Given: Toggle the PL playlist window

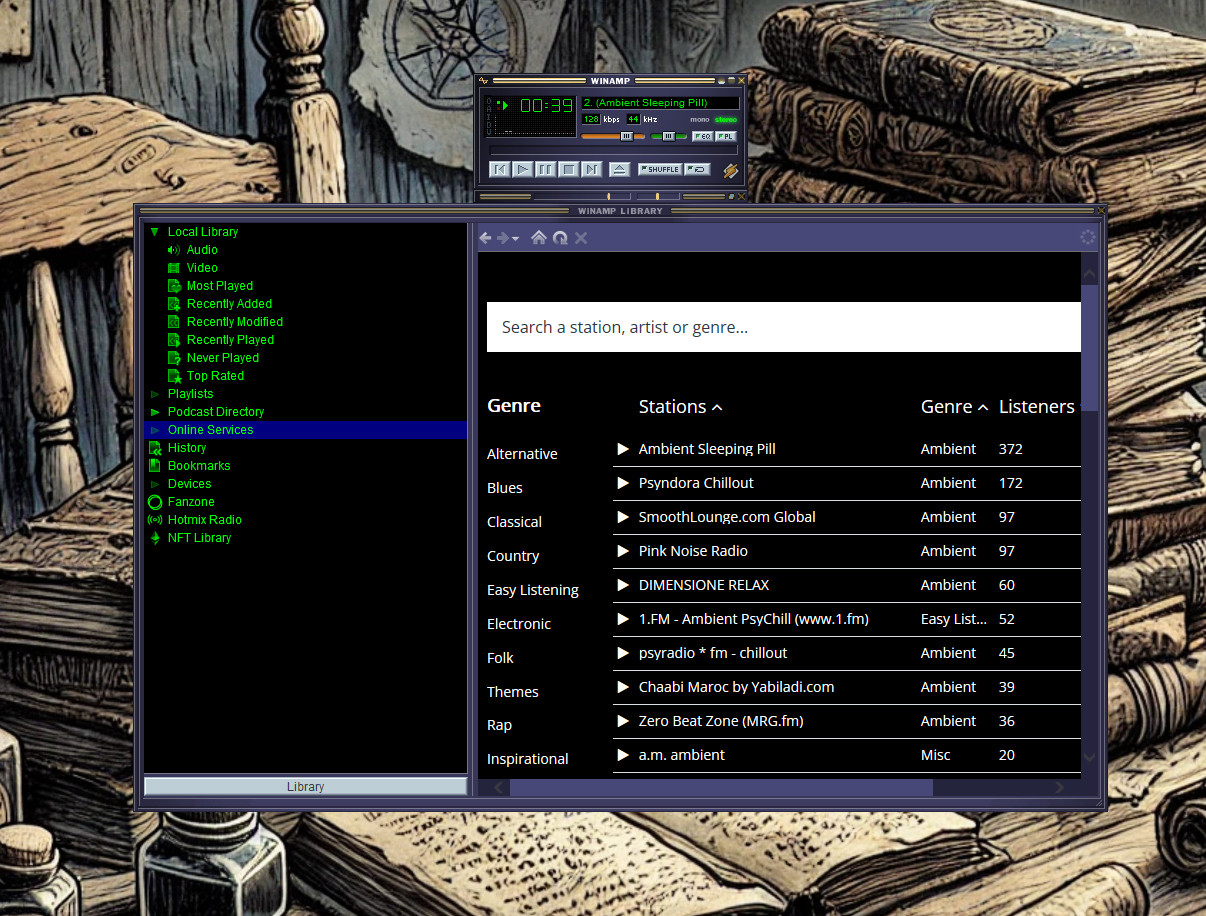Looking at the screenshot, I should tap(726, 136).
